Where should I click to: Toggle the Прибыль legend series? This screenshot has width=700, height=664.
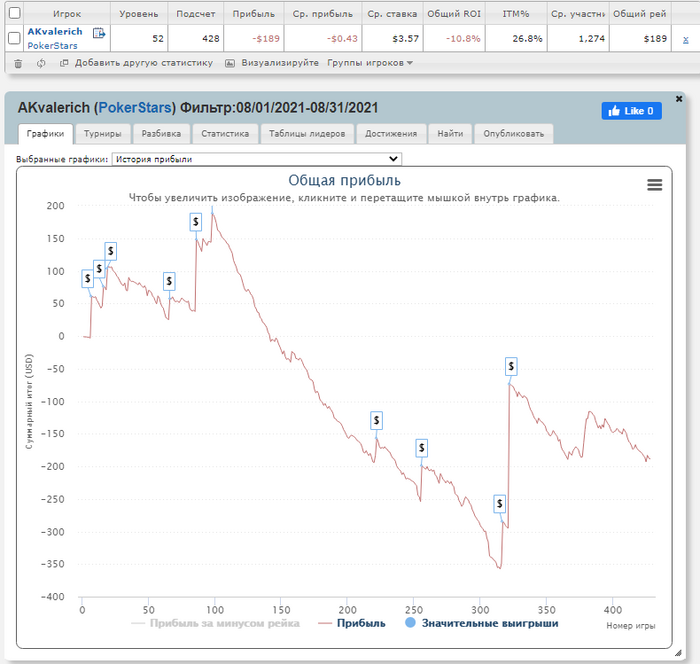pyautogui.click(x=352, y=623)
